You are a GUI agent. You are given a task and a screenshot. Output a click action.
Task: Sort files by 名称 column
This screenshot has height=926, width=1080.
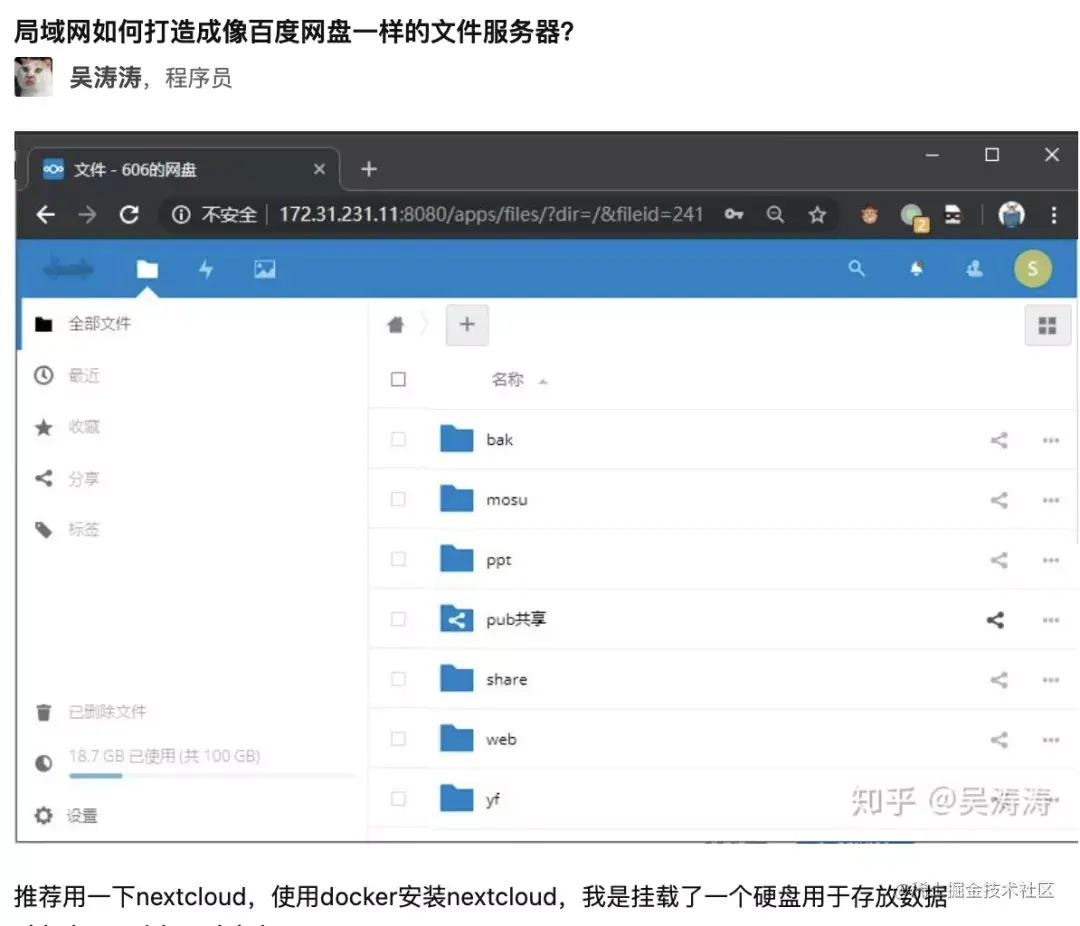[x=508, y=380]
